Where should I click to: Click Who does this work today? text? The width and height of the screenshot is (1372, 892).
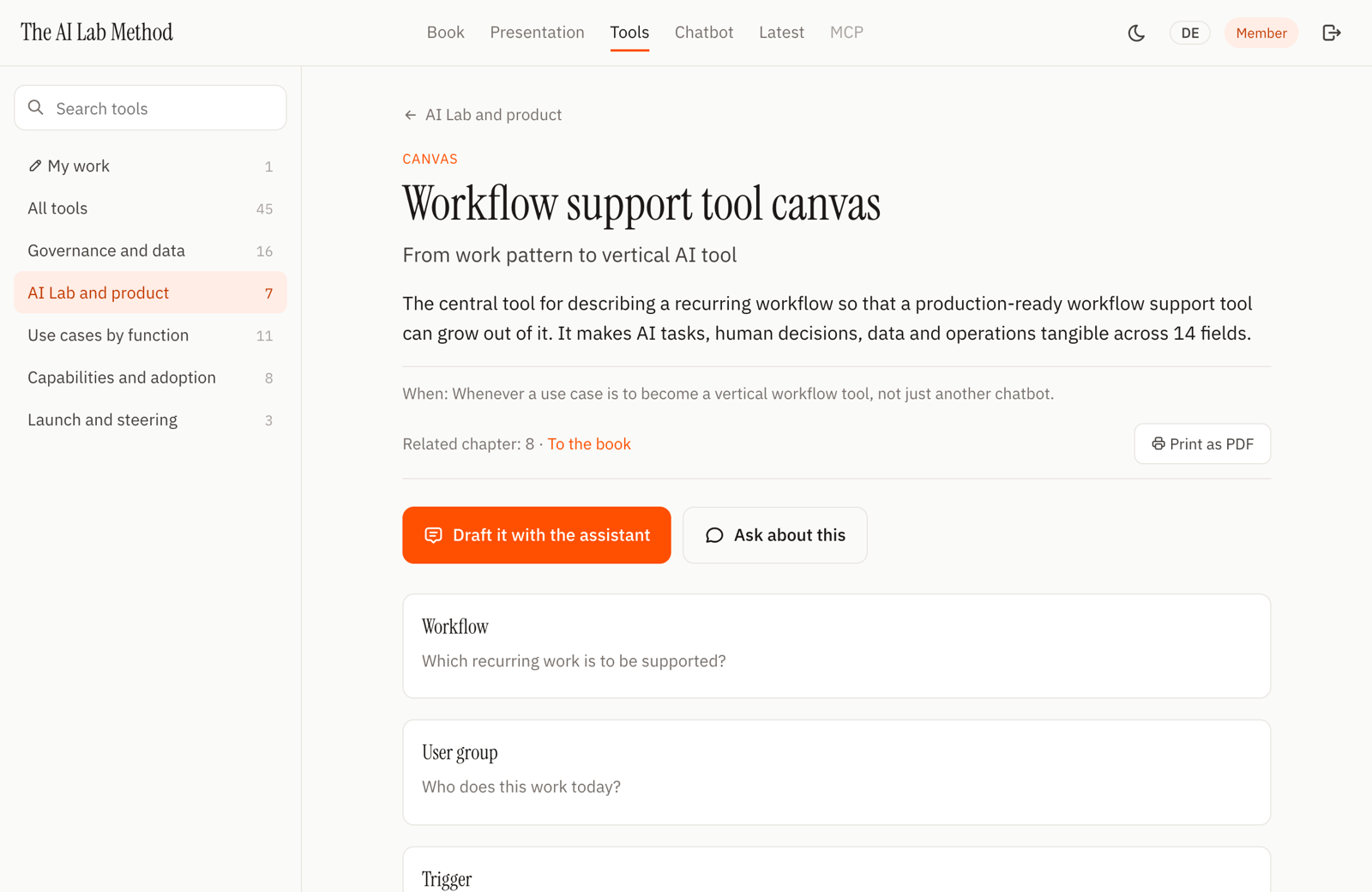pos(521,787)
